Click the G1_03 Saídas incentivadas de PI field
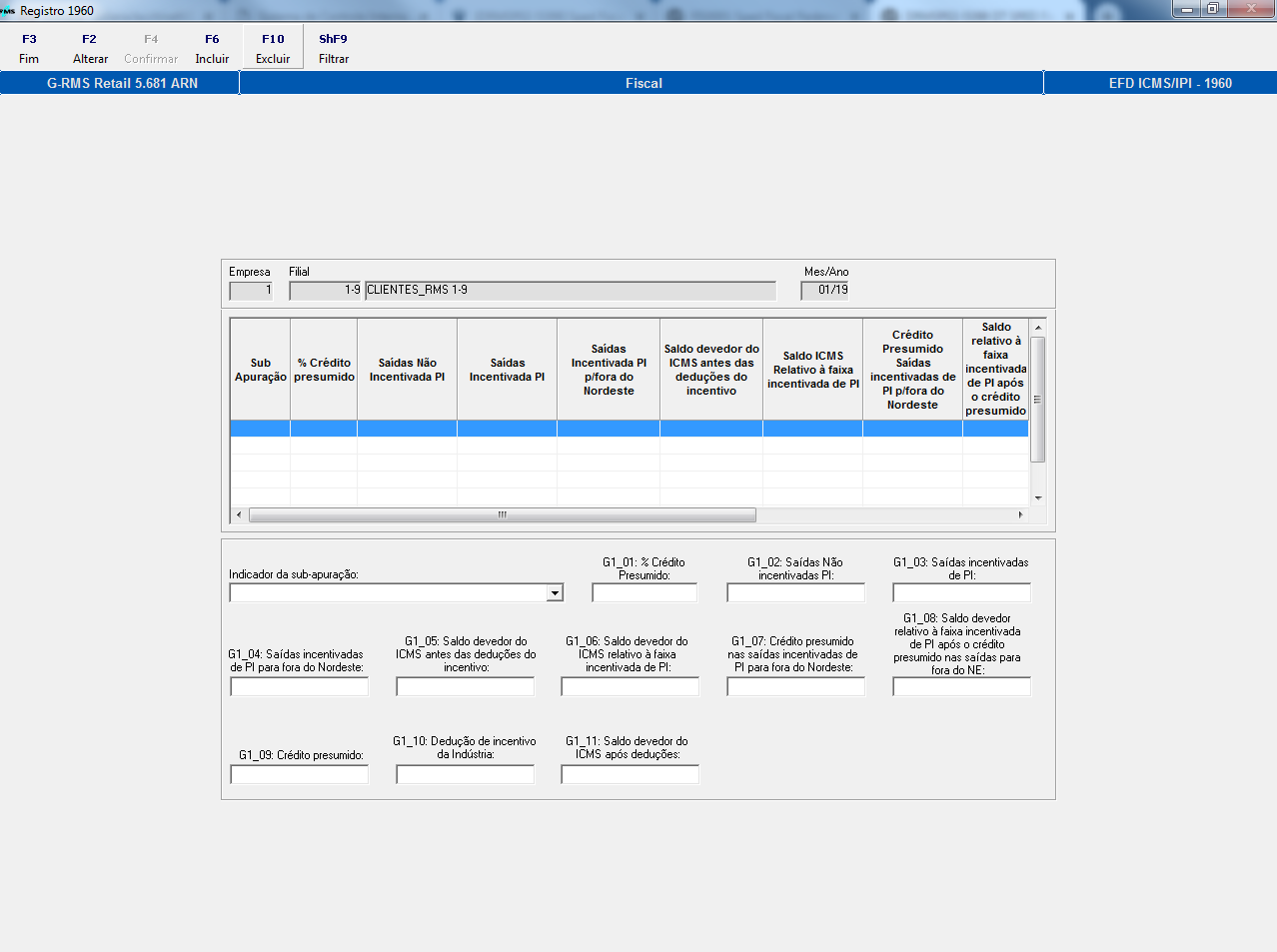Viewport: 1277px width, 952px height. point(961,593)
